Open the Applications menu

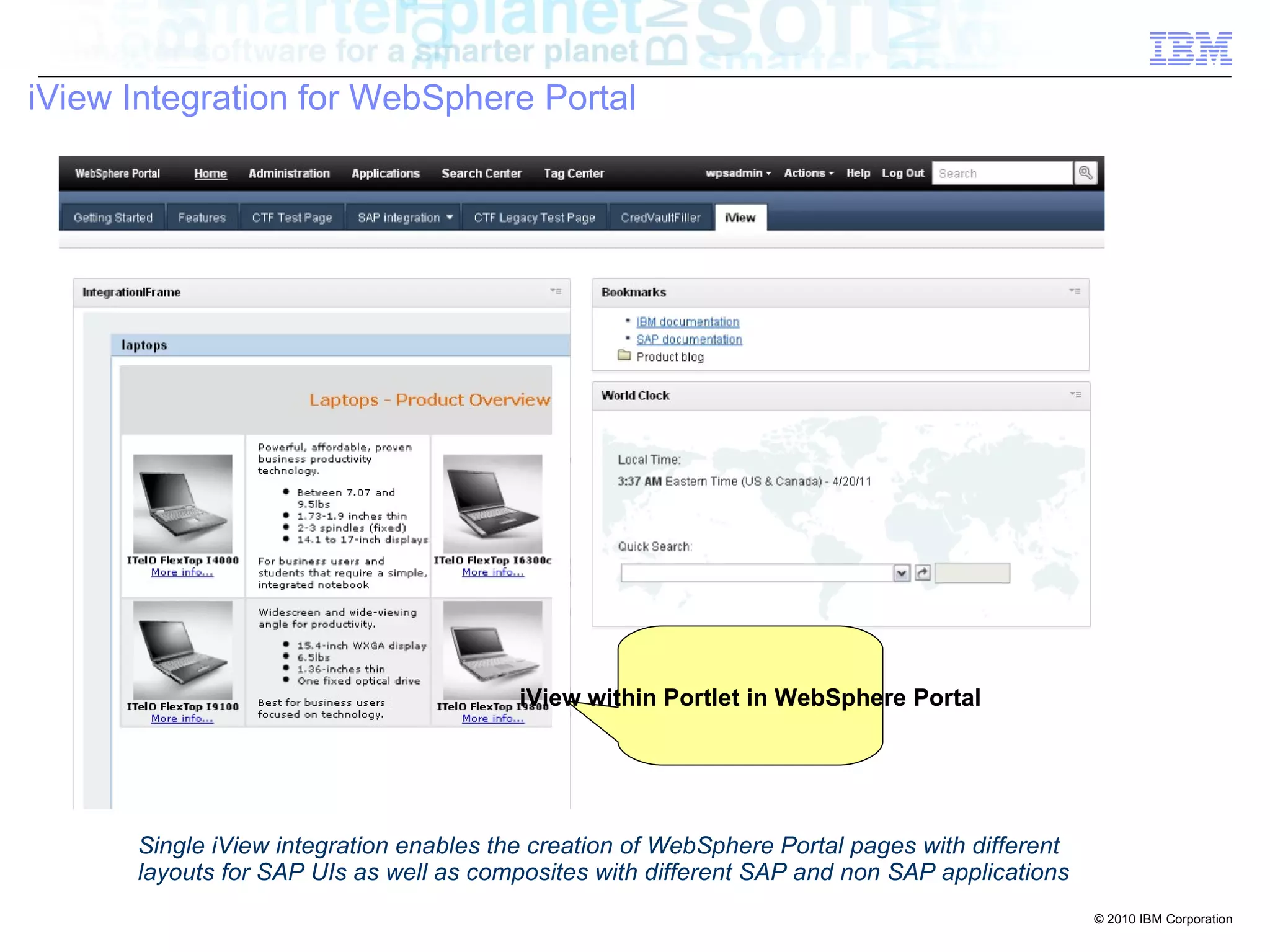pos(386,174)
